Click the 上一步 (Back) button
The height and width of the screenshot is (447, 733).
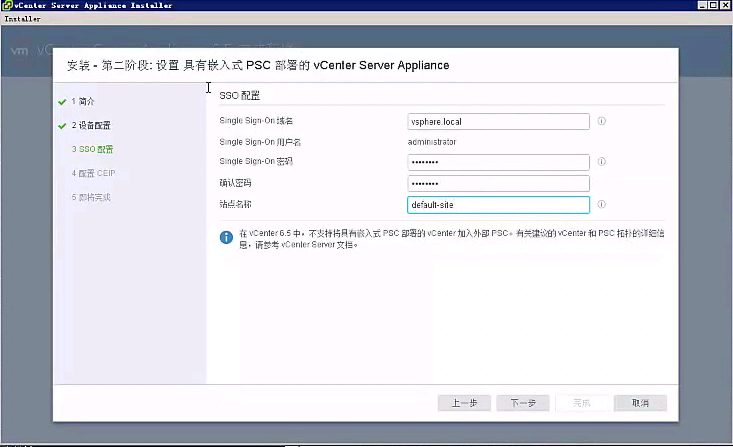coord(464,403)
